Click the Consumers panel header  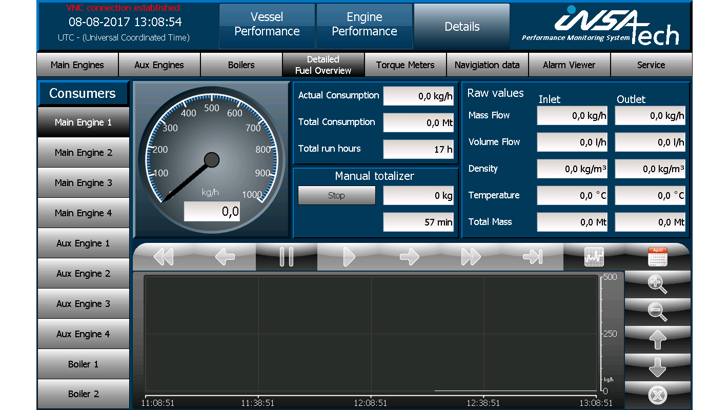(83, 93)
